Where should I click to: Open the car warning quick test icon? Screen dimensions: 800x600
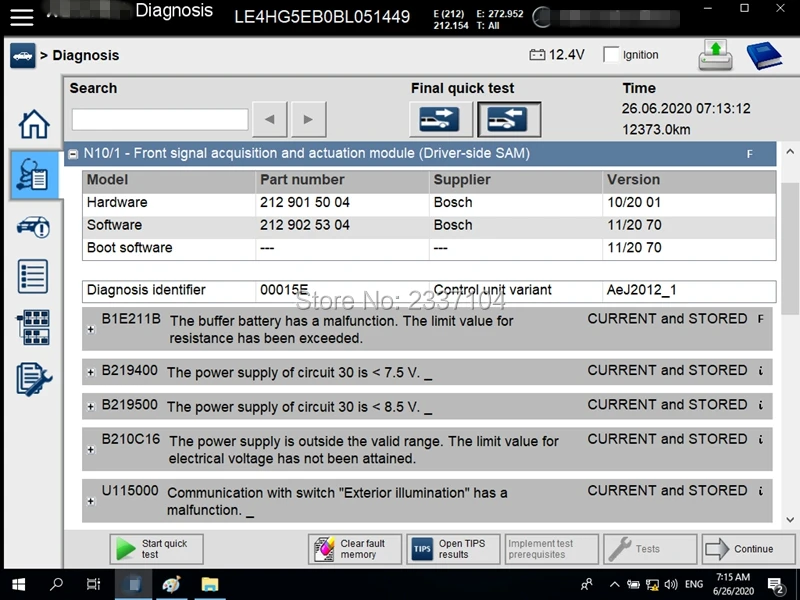[34, 227]
